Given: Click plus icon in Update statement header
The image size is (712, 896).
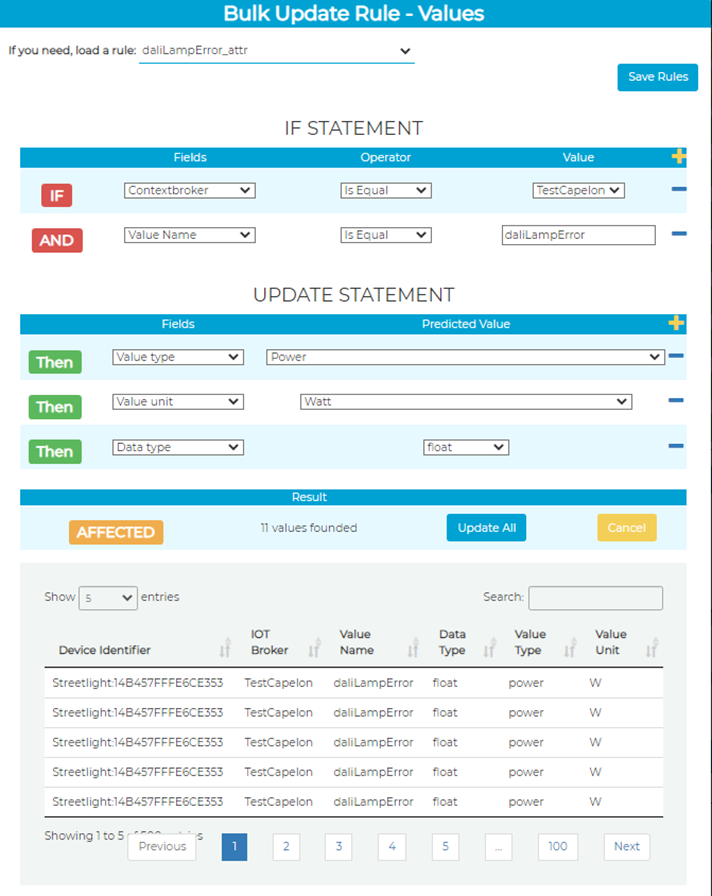Looking at the screenshot, I should click(677, 323).
